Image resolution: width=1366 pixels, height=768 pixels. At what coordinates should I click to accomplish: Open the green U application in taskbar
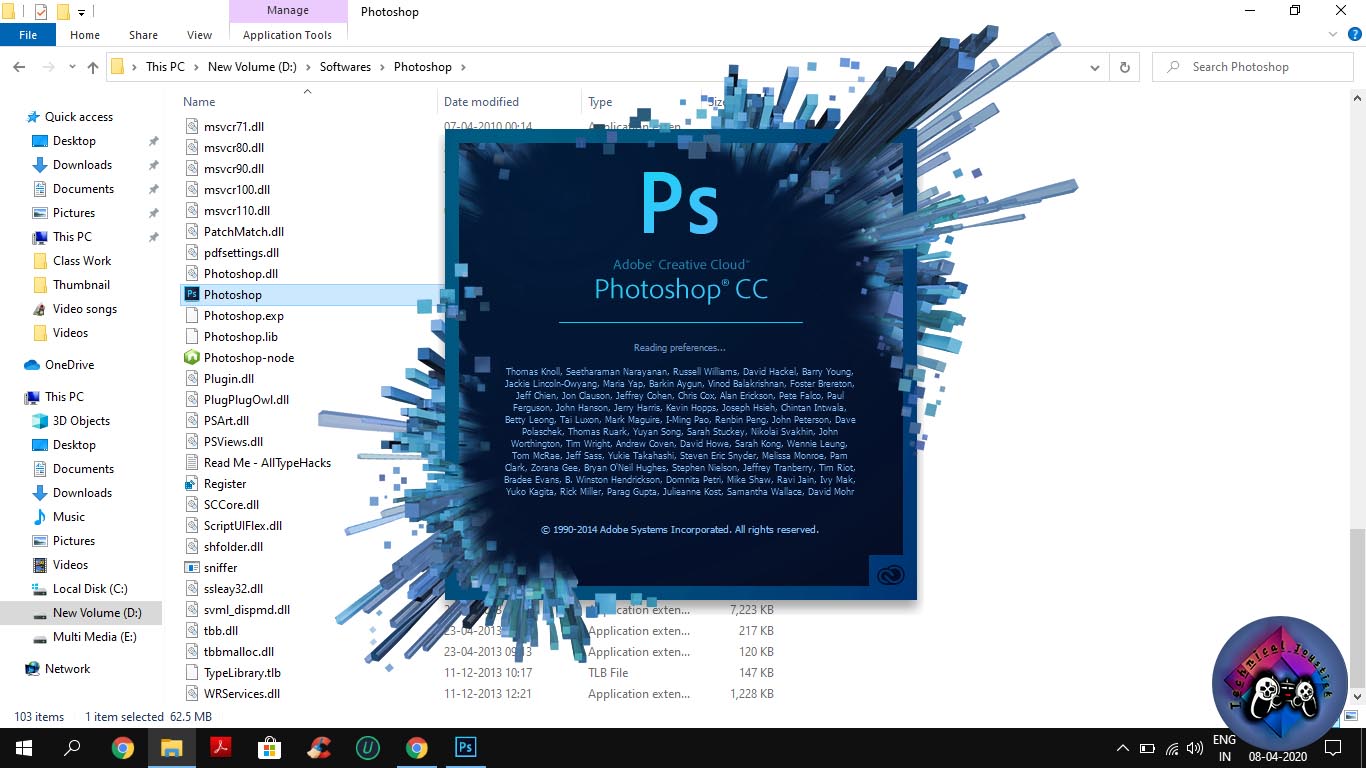[367, 748]
